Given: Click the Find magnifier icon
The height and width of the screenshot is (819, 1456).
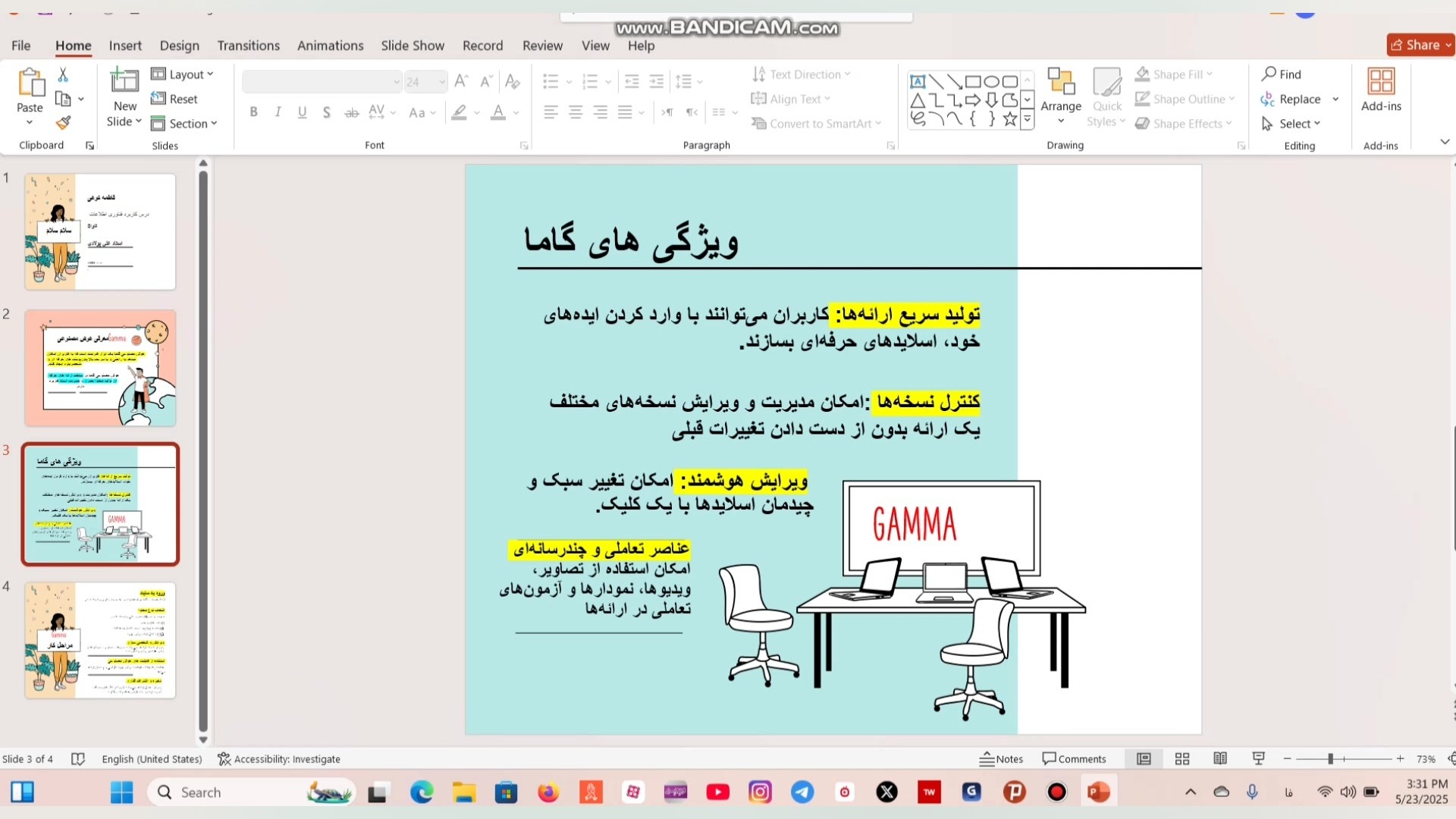Looking at the screenshot, I should [1269, 74].
